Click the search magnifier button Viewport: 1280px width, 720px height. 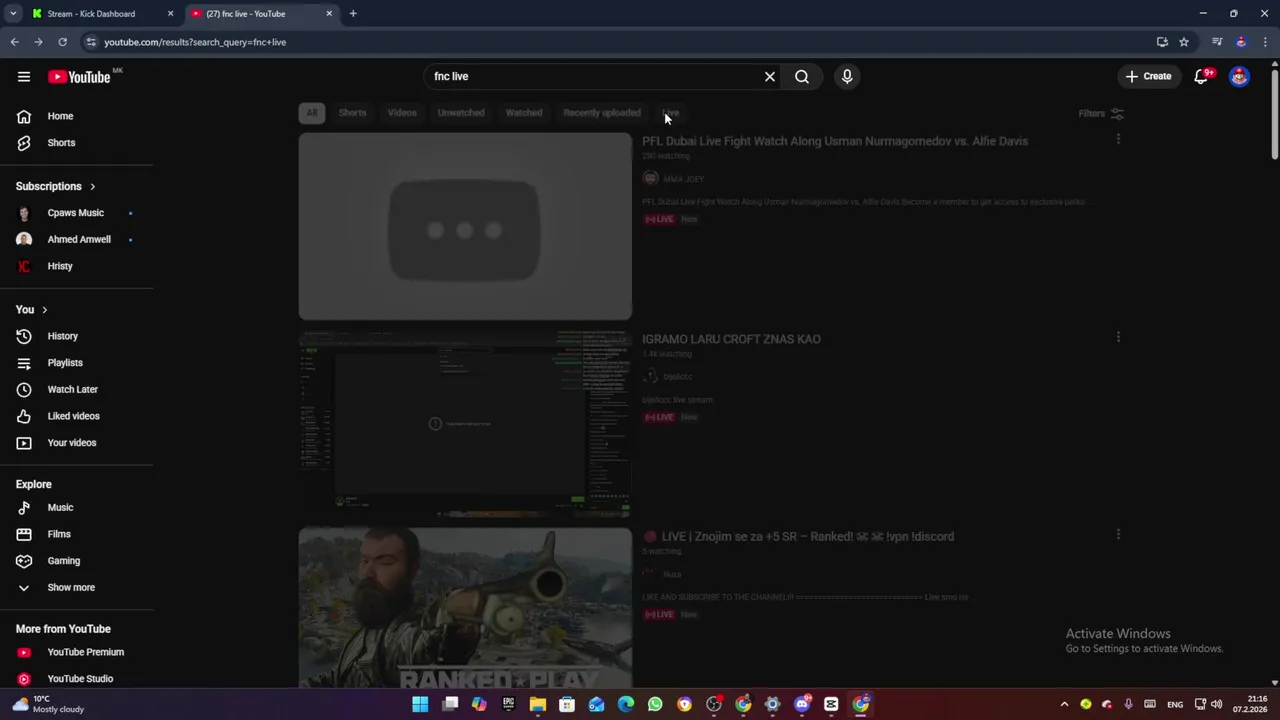802,77
